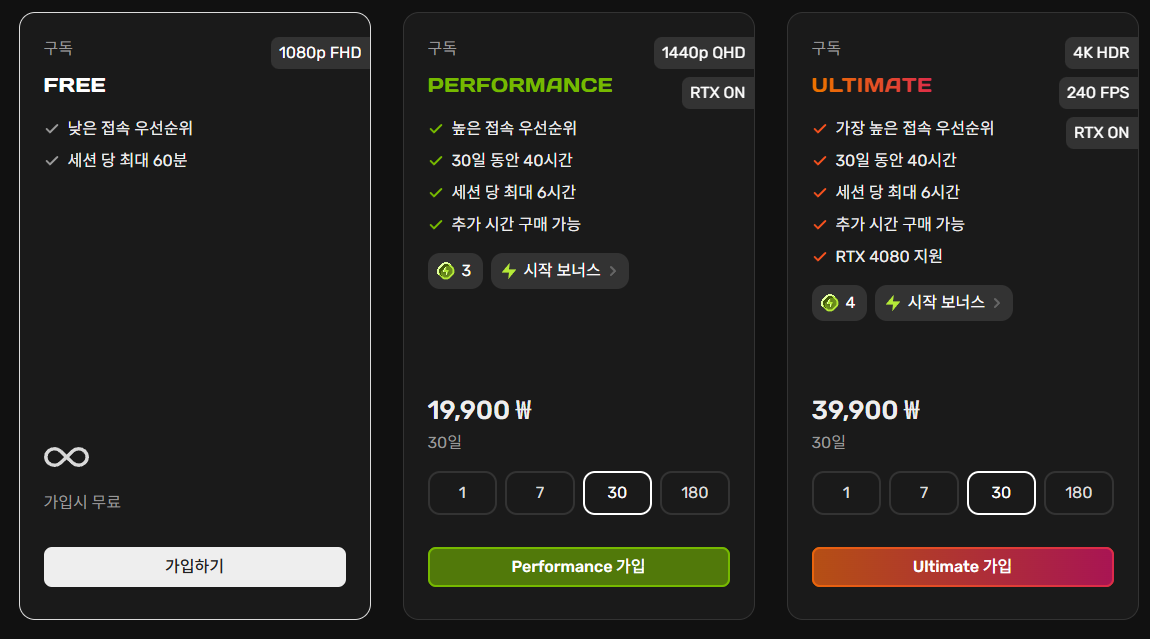Image resolution: width=1150 pixels, height=639 pixels.
Task: Click the green coin icon showing 3
Action: click(x=445, y=271)
